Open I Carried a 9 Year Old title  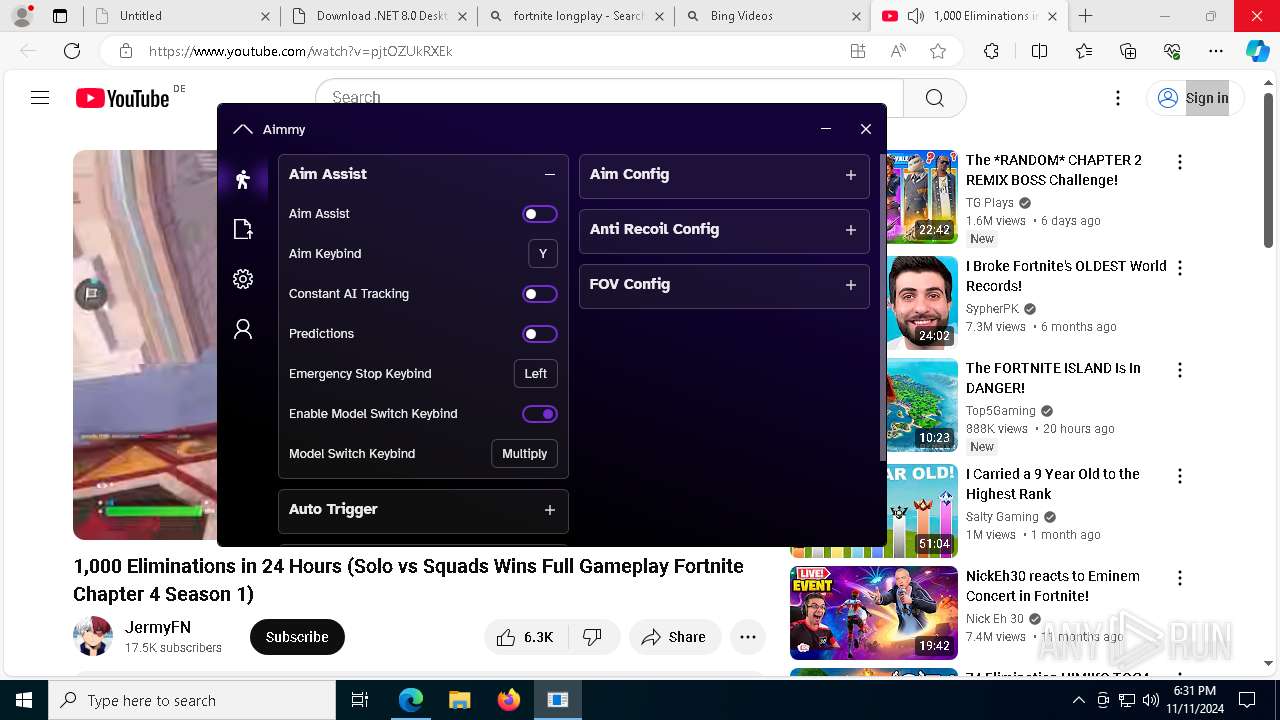click(x=1053, y=484)
